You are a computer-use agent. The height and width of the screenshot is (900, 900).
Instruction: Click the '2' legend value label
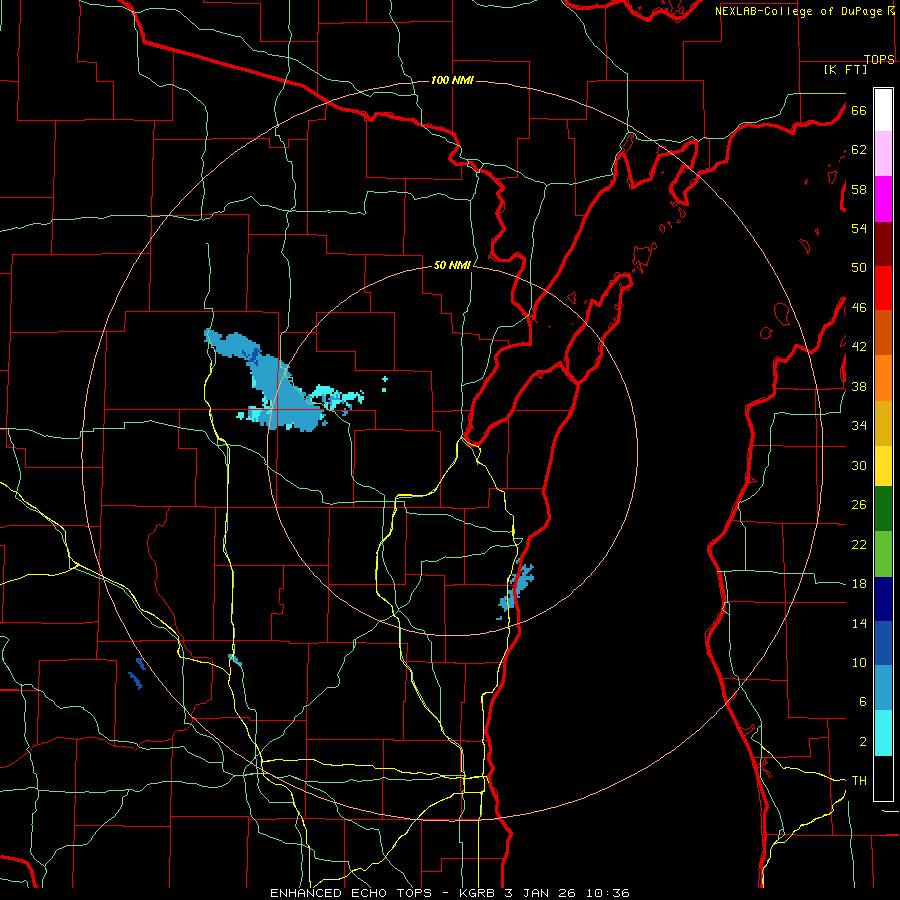pyautogui.click(x=863, y=741)
